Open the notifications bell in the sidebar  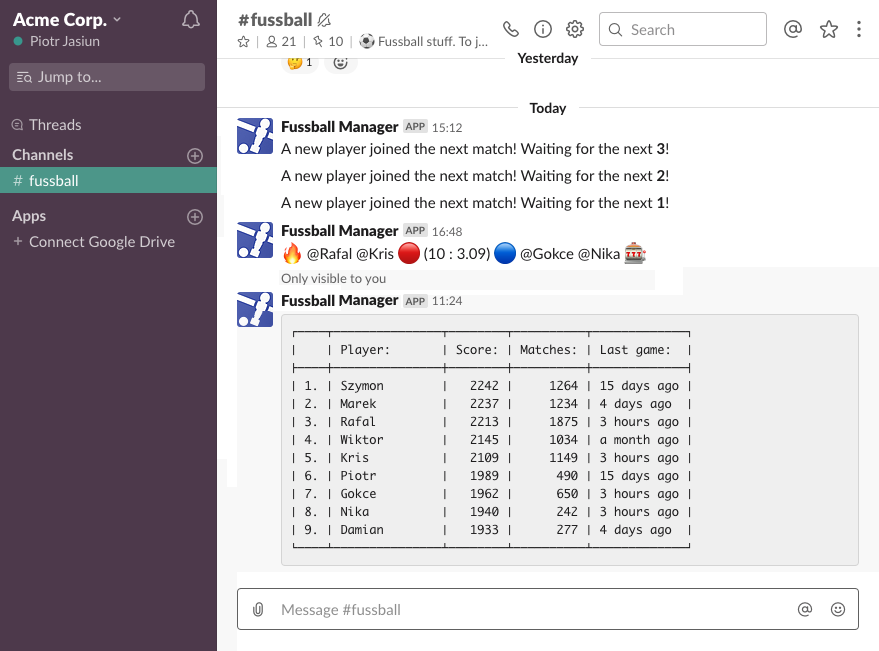(x=191, y=20)
